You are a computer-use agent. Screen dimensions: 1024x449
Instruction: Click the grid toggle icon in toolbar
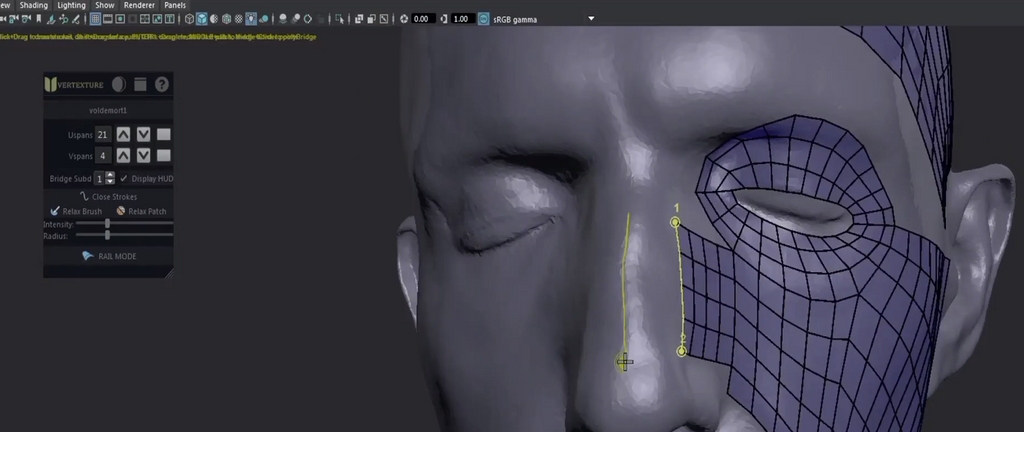[95, 19]
